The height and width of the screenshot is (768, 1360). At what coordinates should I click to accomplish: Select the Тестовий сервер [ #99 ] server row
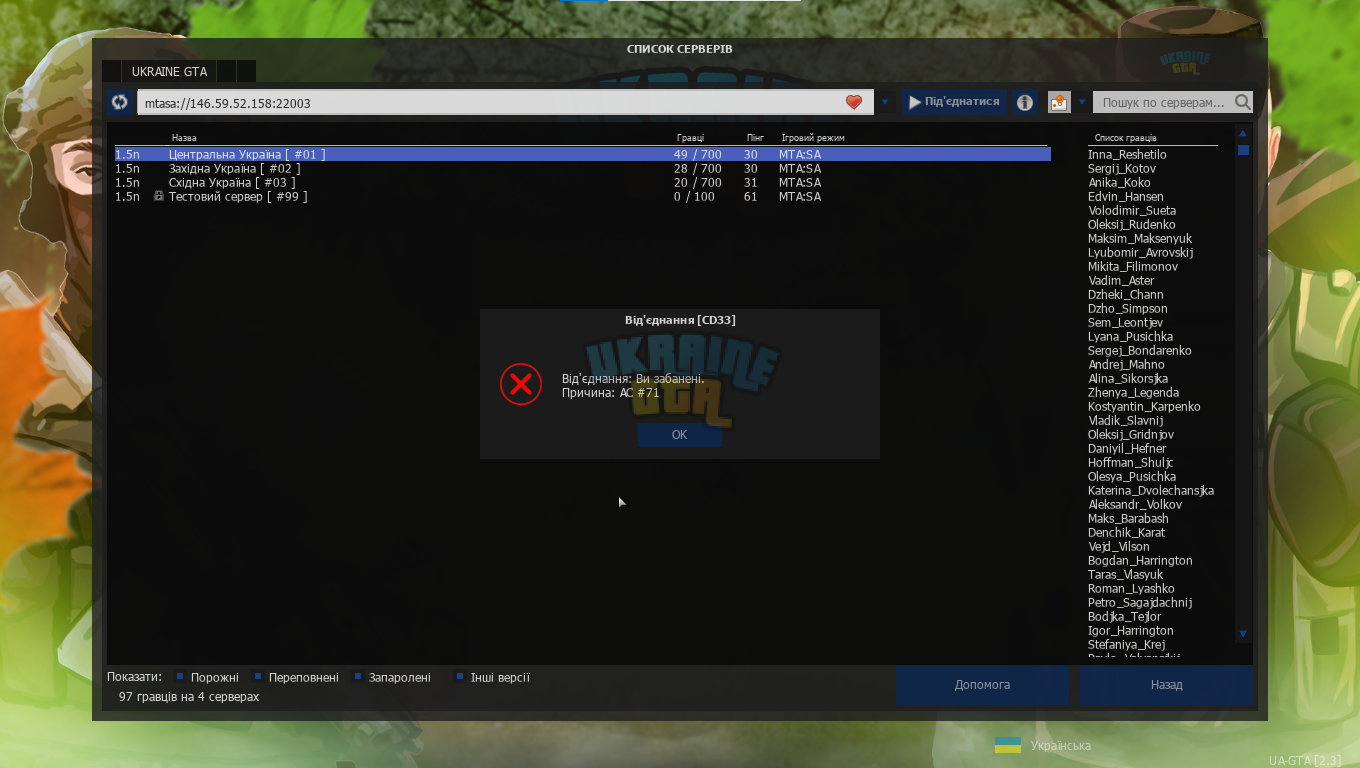point(582,197)
